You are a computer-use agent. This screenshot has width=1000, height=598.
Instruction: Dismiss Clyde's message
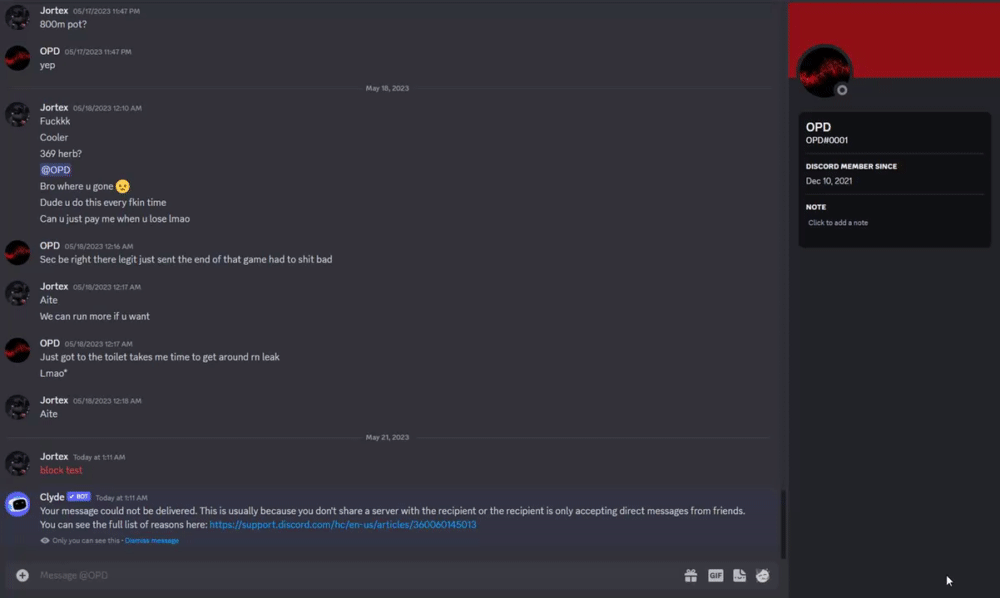tap(152, 541)
